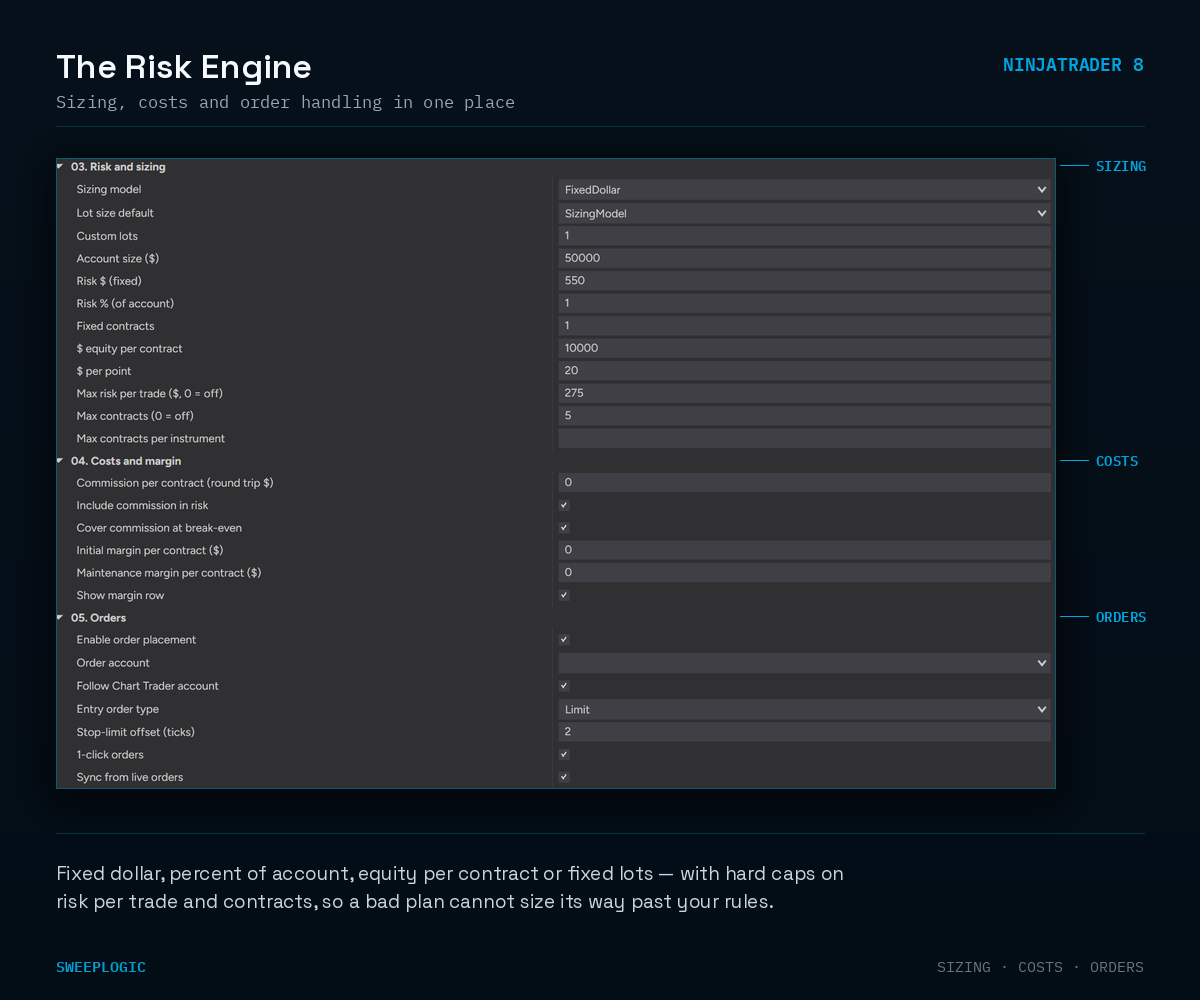Click the Max risk per trade field
This screenshot has height=1000, width=1200.
[x=804, y=393]
